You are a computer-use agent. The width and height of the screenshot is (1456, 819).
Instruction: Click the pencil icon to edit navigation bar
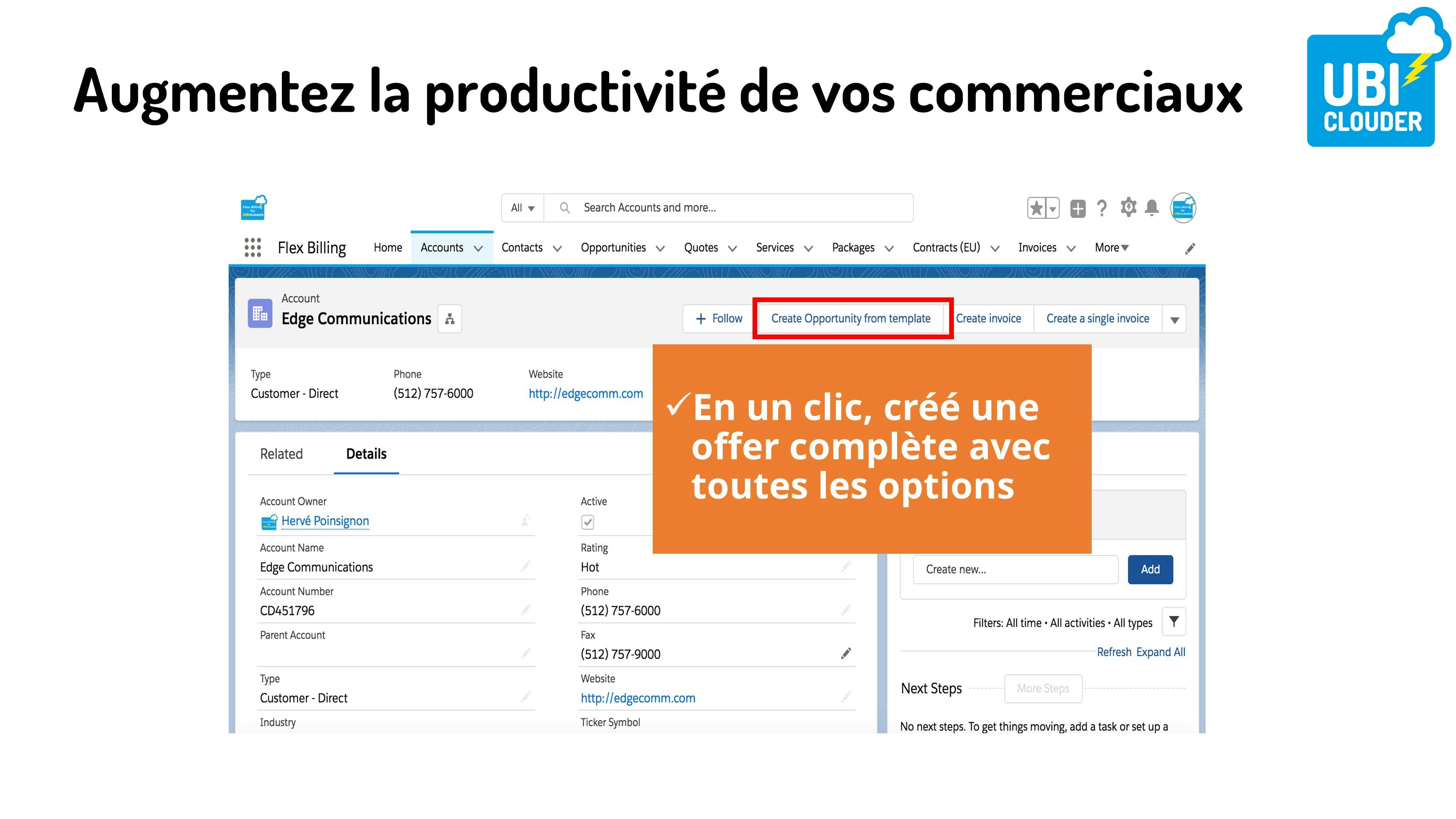pos(1190,249)
